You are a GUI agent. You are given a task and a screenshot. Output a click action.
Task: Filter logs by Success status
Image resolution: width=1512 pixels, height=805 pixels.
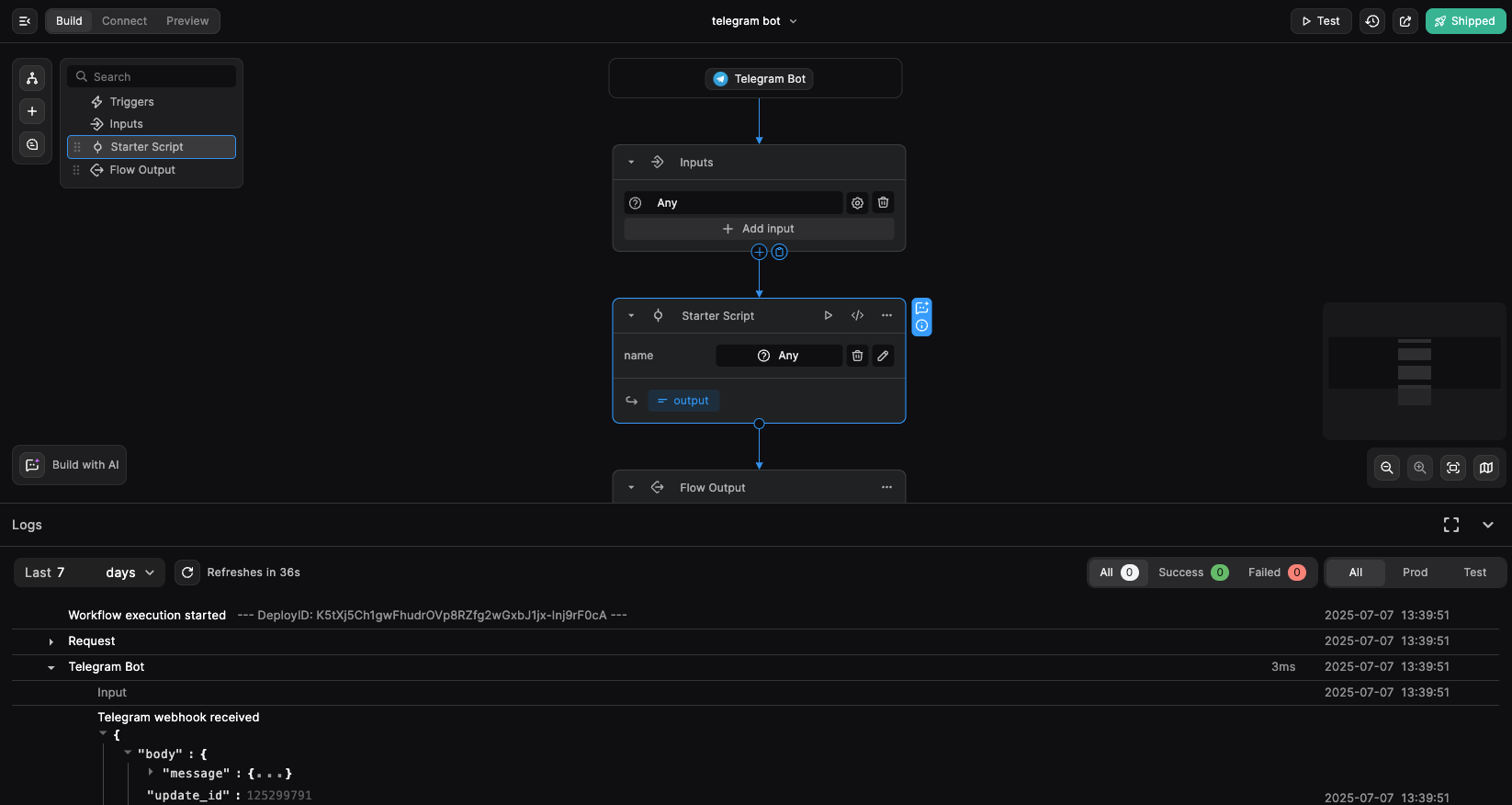pos(1192,573)
